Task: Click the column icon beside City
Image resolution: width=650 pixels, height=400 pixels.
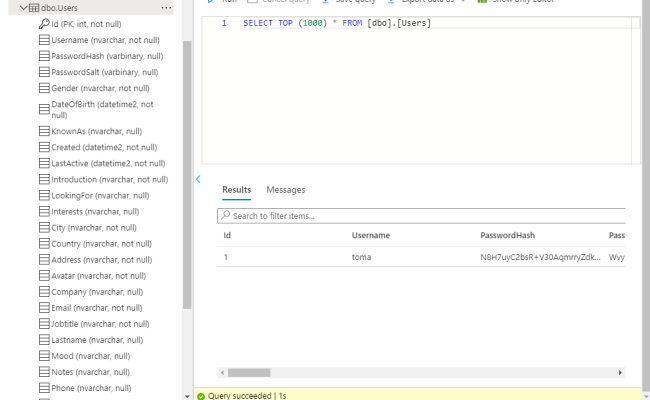Action: point(44,227)
